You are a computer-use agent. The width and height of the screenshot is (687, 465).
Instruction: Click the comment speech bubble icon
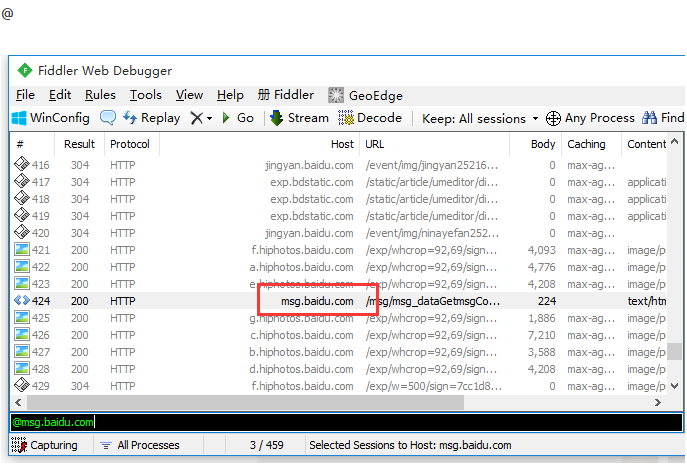108,118
